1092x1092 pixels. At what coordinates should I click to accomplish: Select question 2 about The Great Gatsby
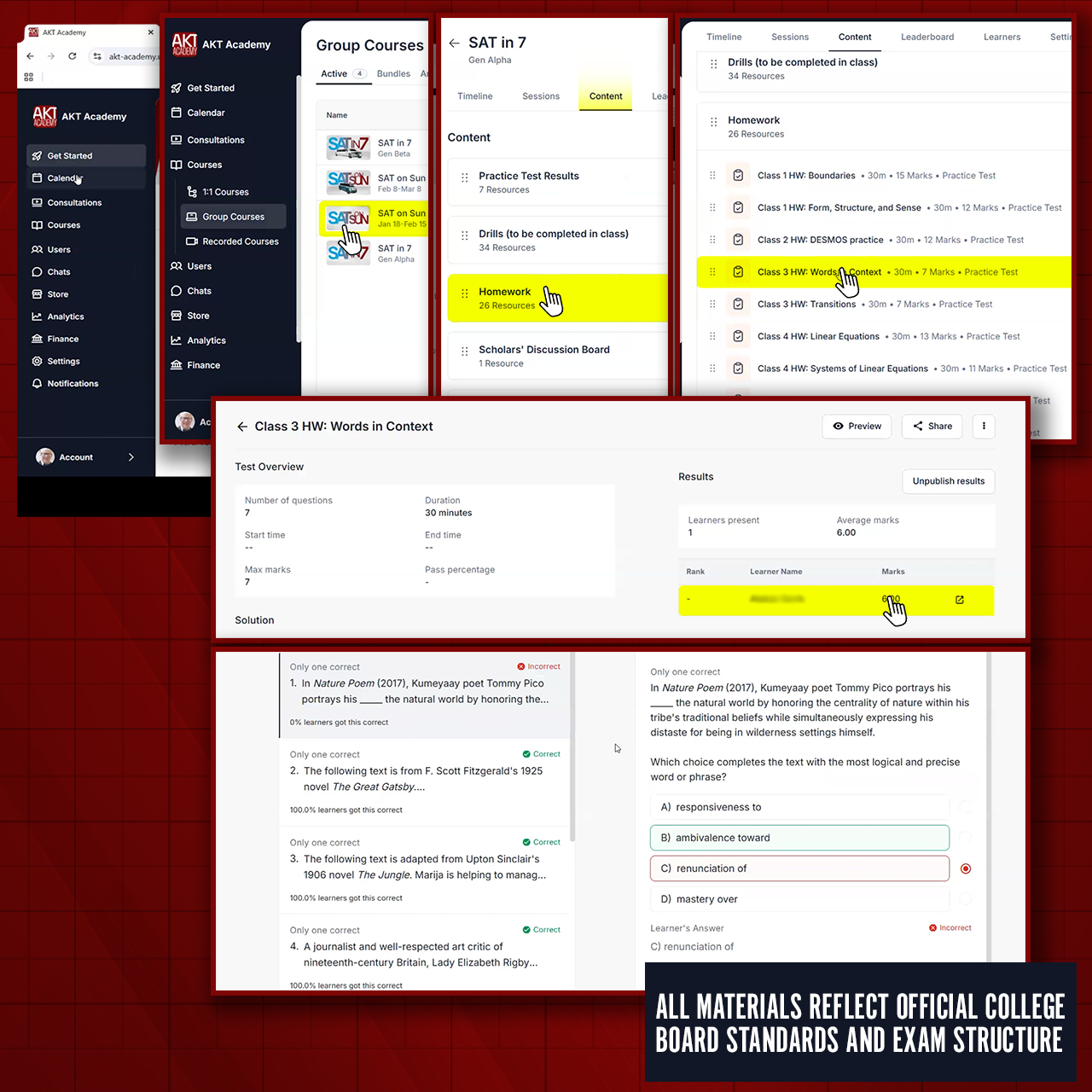425,782
